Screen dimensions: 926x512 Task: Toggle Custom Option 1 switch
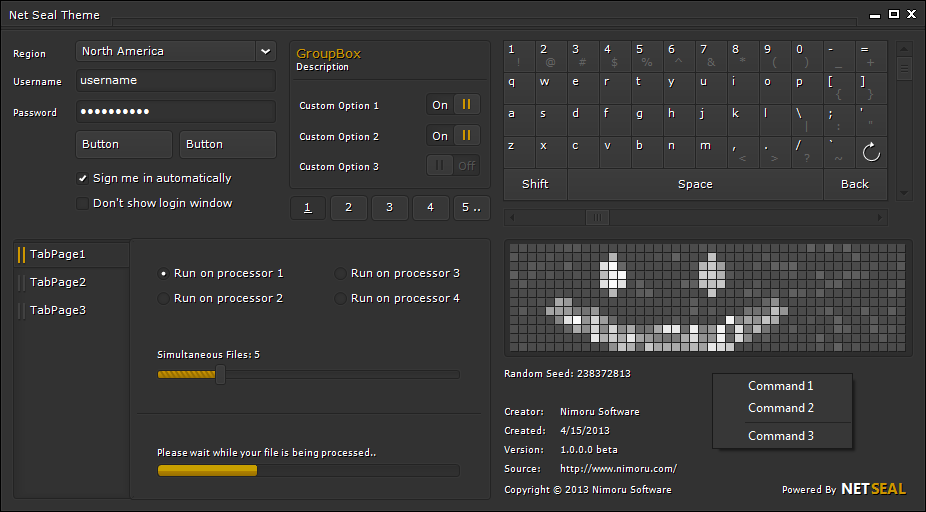(453, 105)
